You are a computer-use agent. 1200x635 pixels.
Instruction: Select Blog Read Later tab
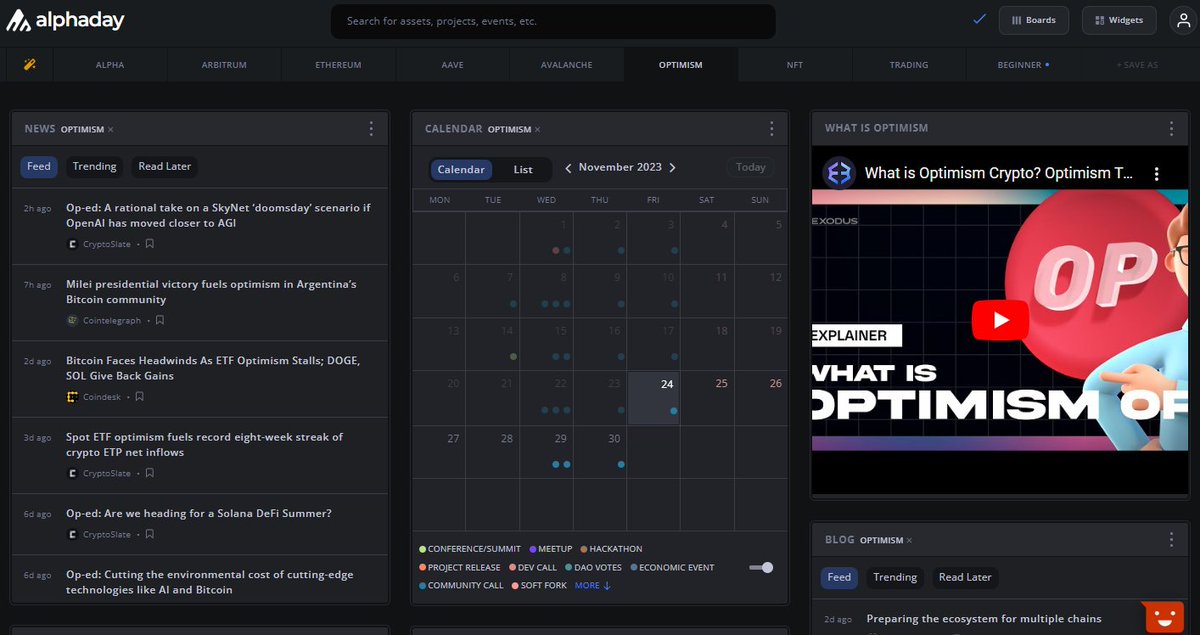pyautogui.click(x=965, y=578)
